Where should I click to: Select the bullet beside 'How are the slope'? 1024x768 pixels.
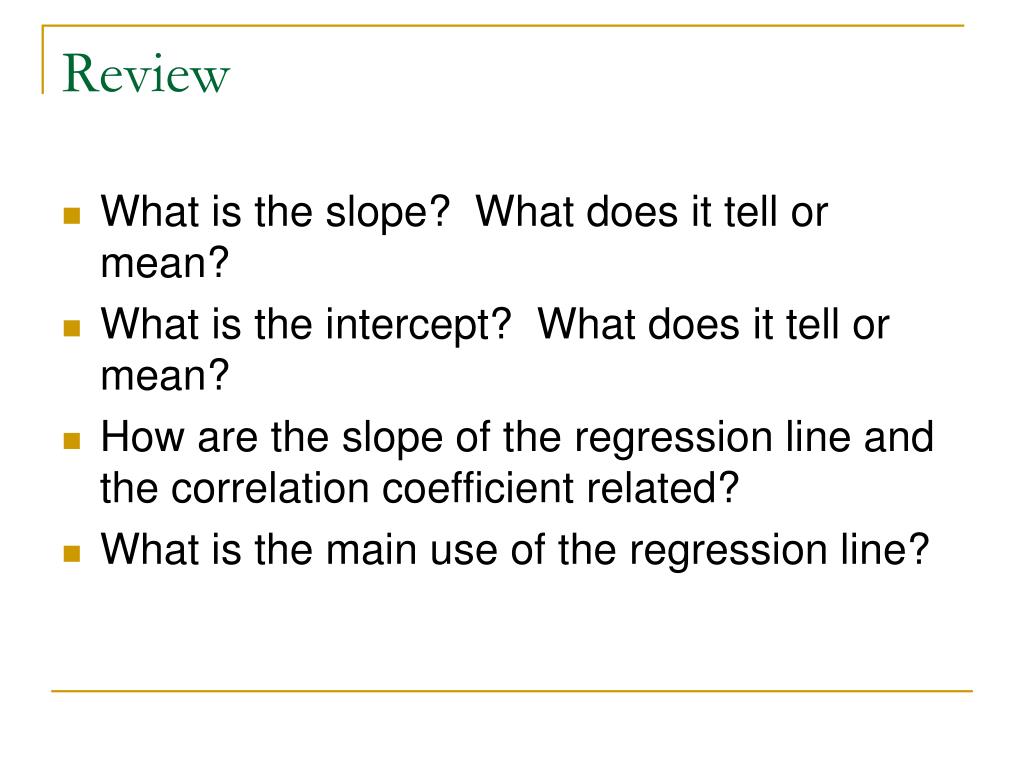pos(72,441)
